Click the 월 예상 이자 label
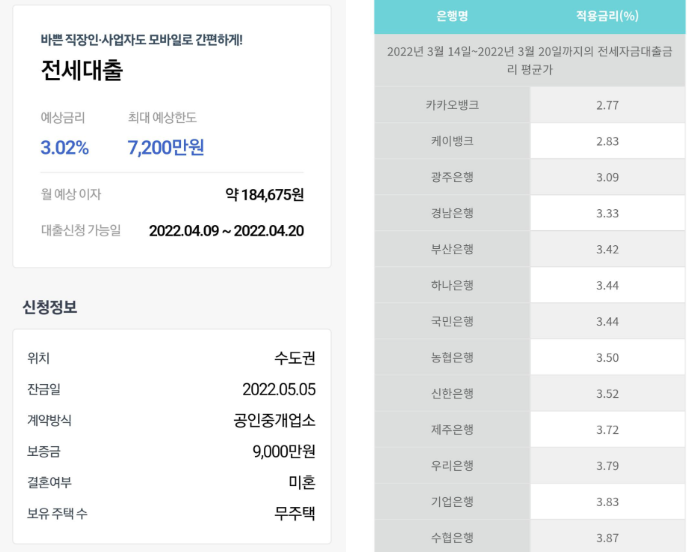Screen dimensions: 687x553 [71, 194]
